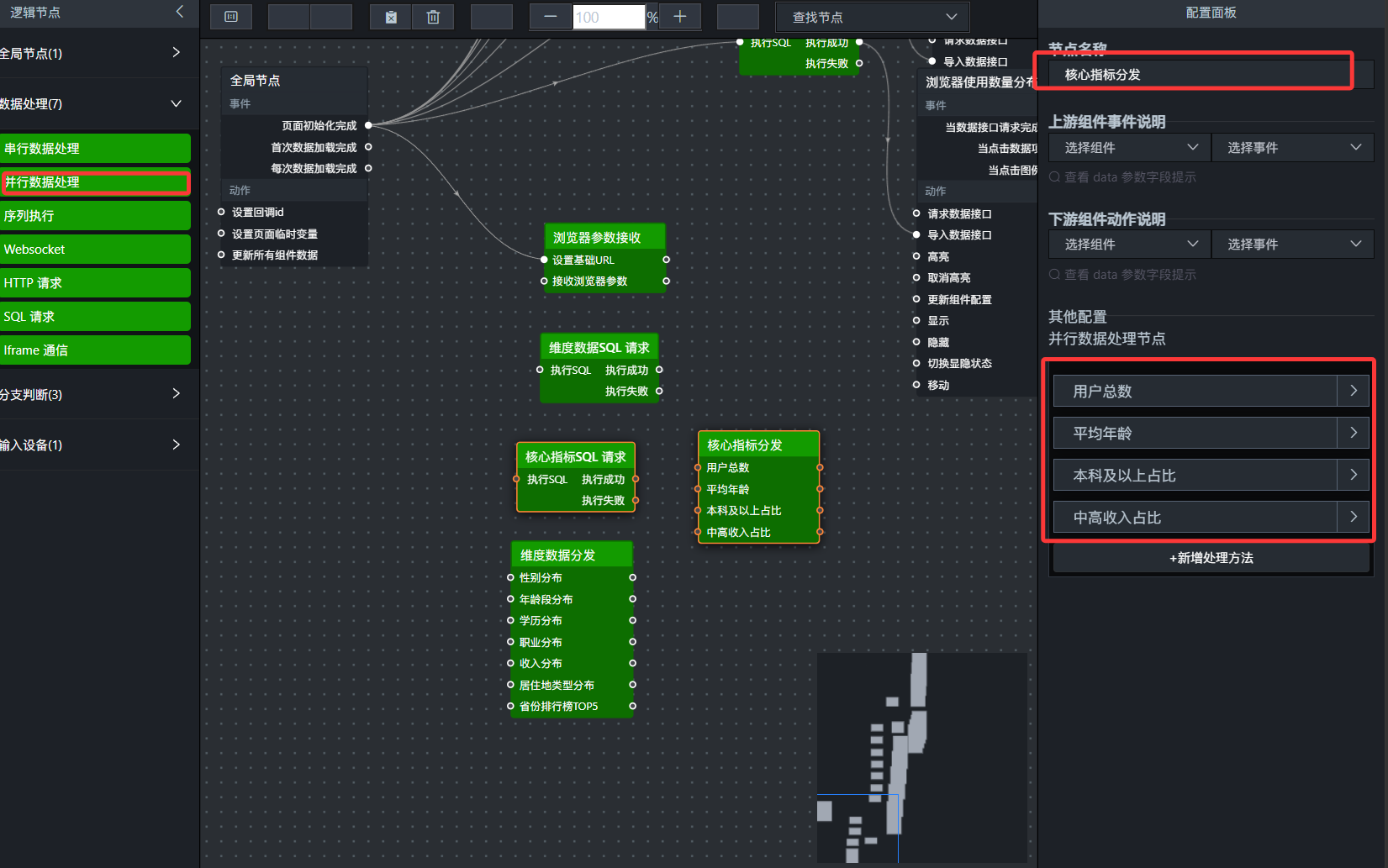This screenshot has height=868, width=1388.
Task: Click the 省份排行榜TOP5 input port
Action: (x=510, y=706)
